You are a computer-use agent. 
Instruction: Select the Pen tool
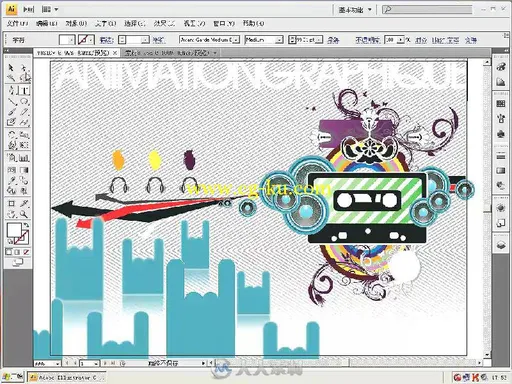11,90
